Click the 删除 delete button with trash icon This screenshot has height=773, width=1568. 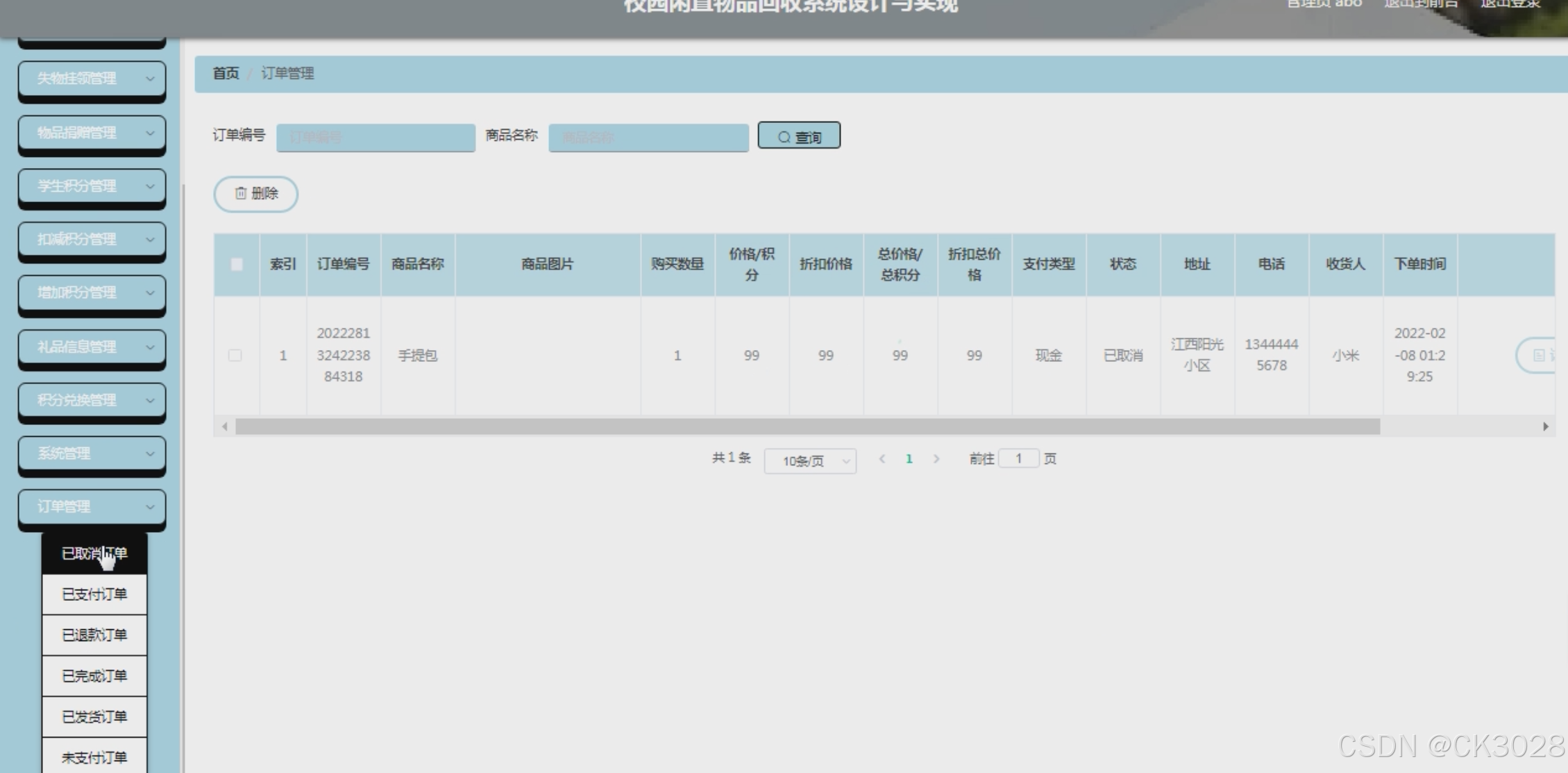[256, 194]
